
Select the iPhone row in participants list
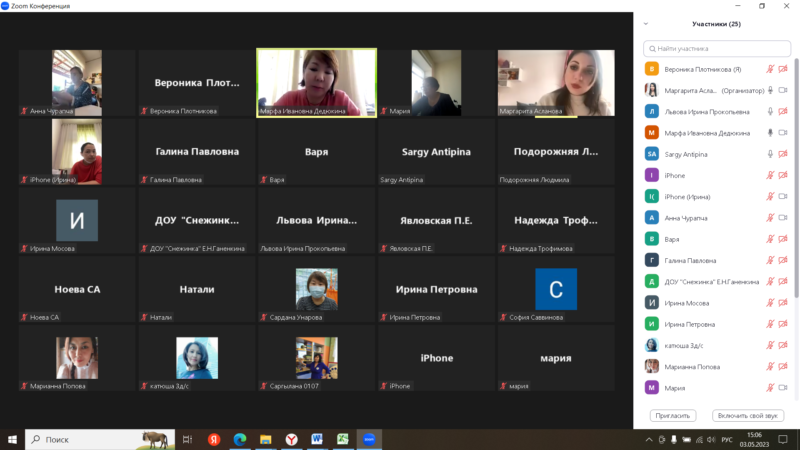[x=717, y=176]
